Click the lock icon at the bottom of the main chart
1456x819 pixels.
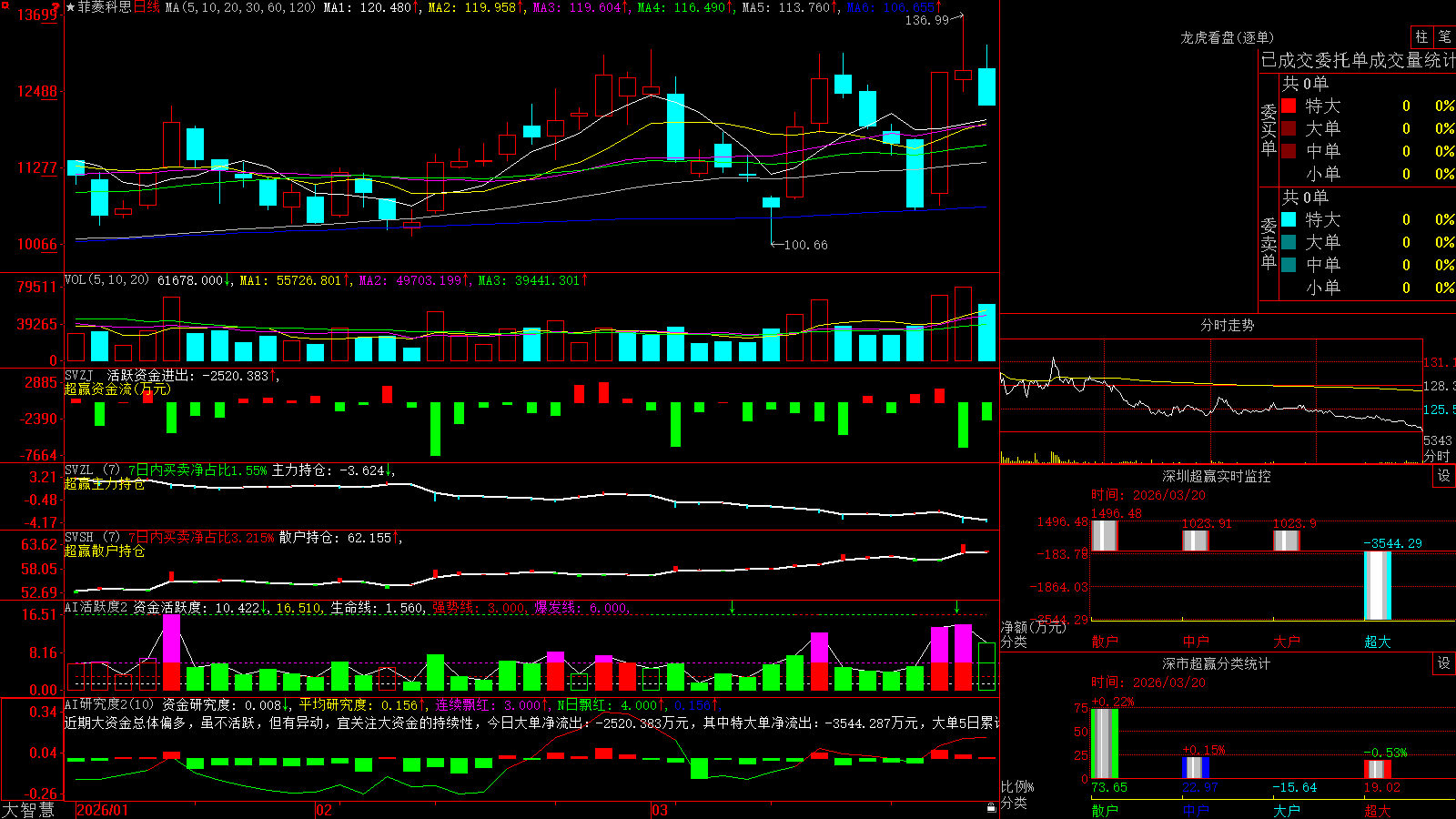(991, 807)
